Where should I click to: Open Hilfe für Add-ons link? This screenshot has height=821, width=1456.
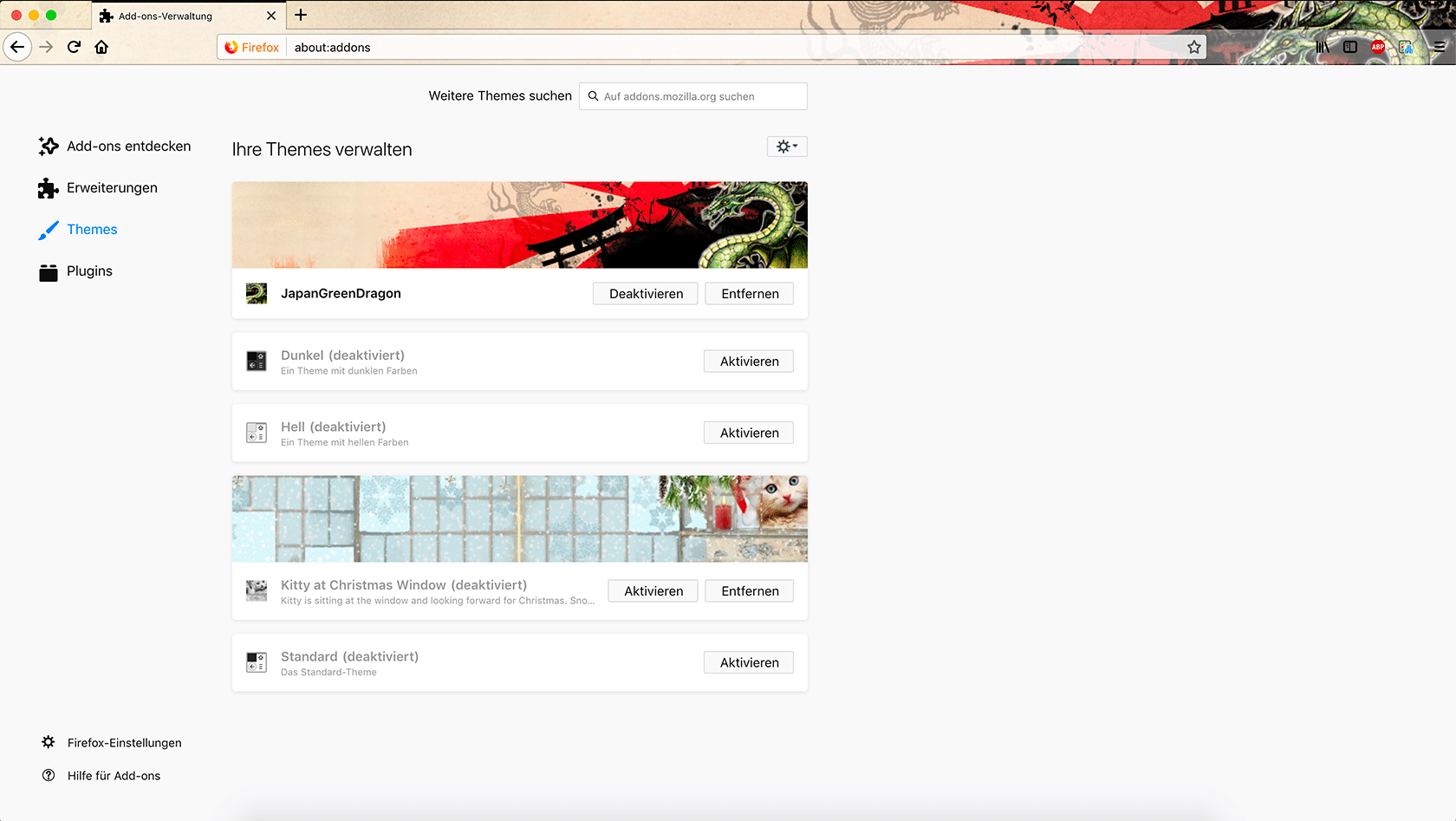pos(114,776)
